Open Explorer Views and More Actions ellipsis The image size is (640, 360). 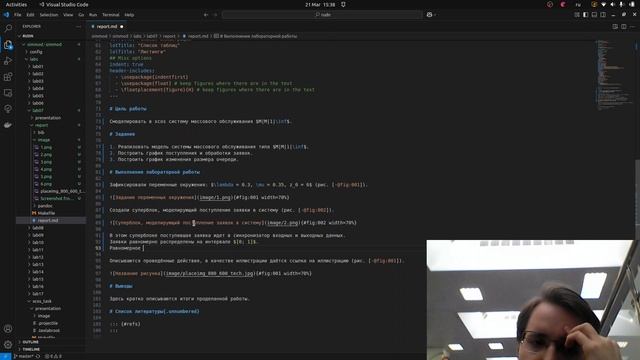(78, 27)
